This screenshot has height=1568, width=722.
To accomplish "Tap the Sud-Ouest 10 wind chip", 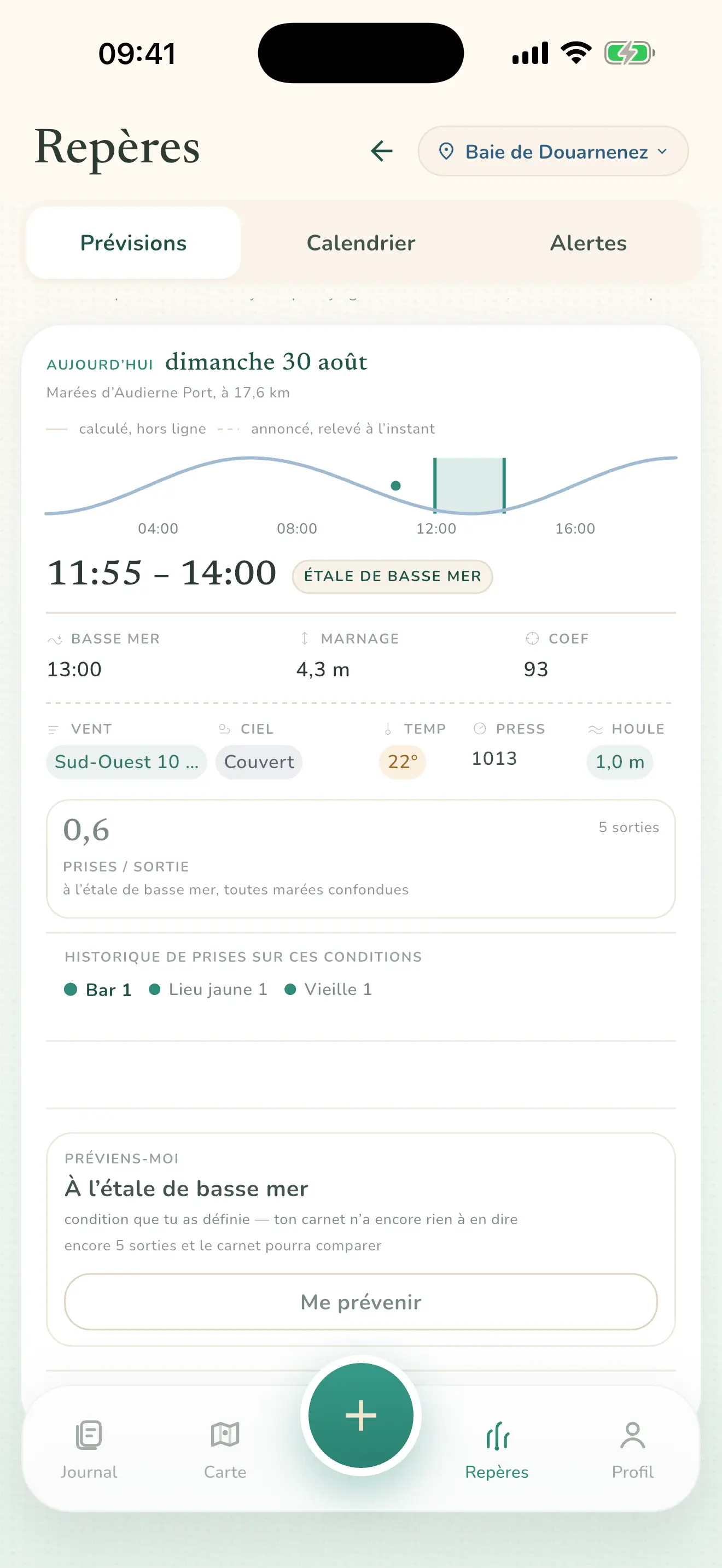I will pyautogui.click(x=127, y=762).
